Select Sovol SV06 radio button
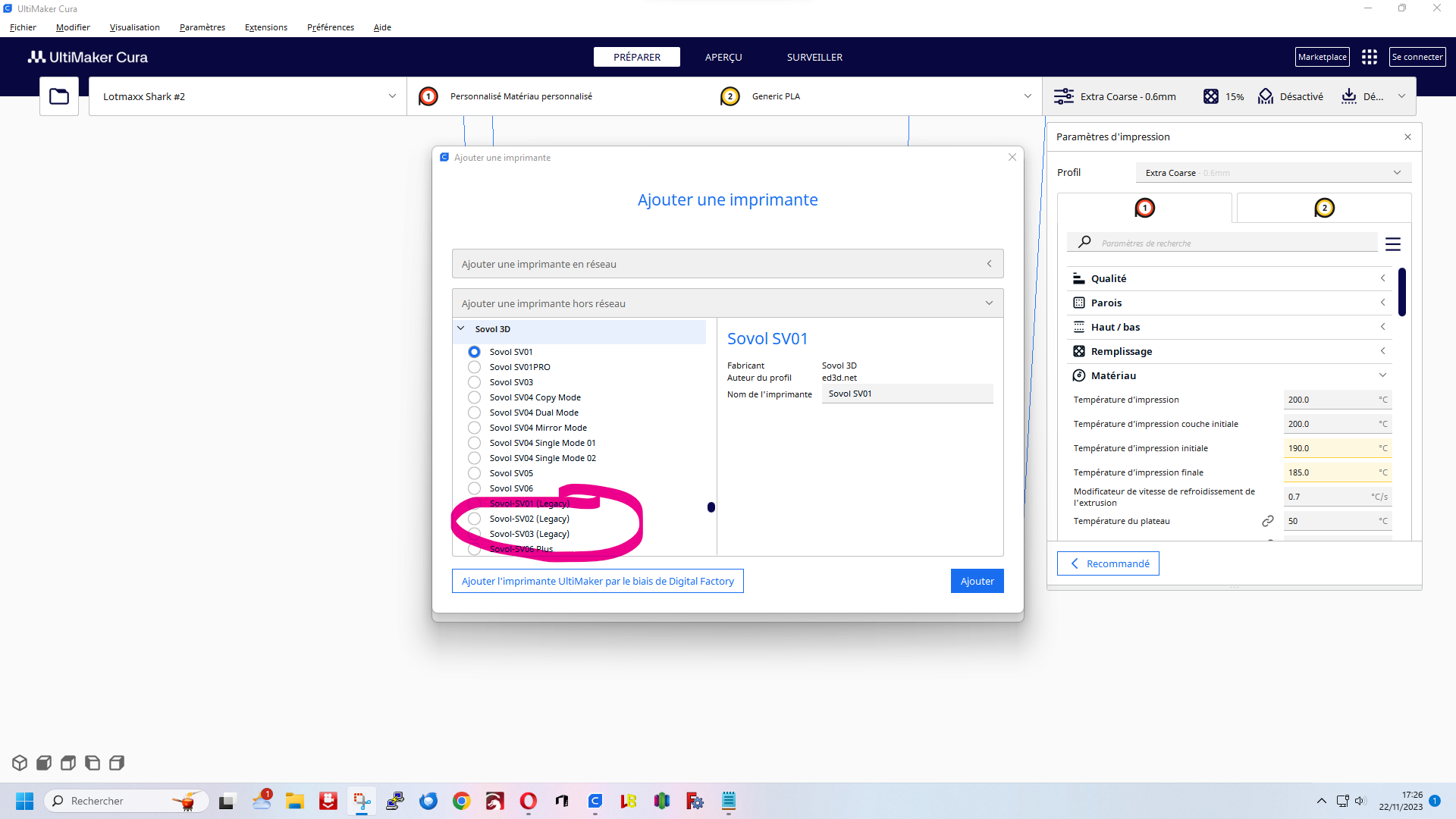The height and width of the screenshot is (819, 1456). (x=474, y=488)
